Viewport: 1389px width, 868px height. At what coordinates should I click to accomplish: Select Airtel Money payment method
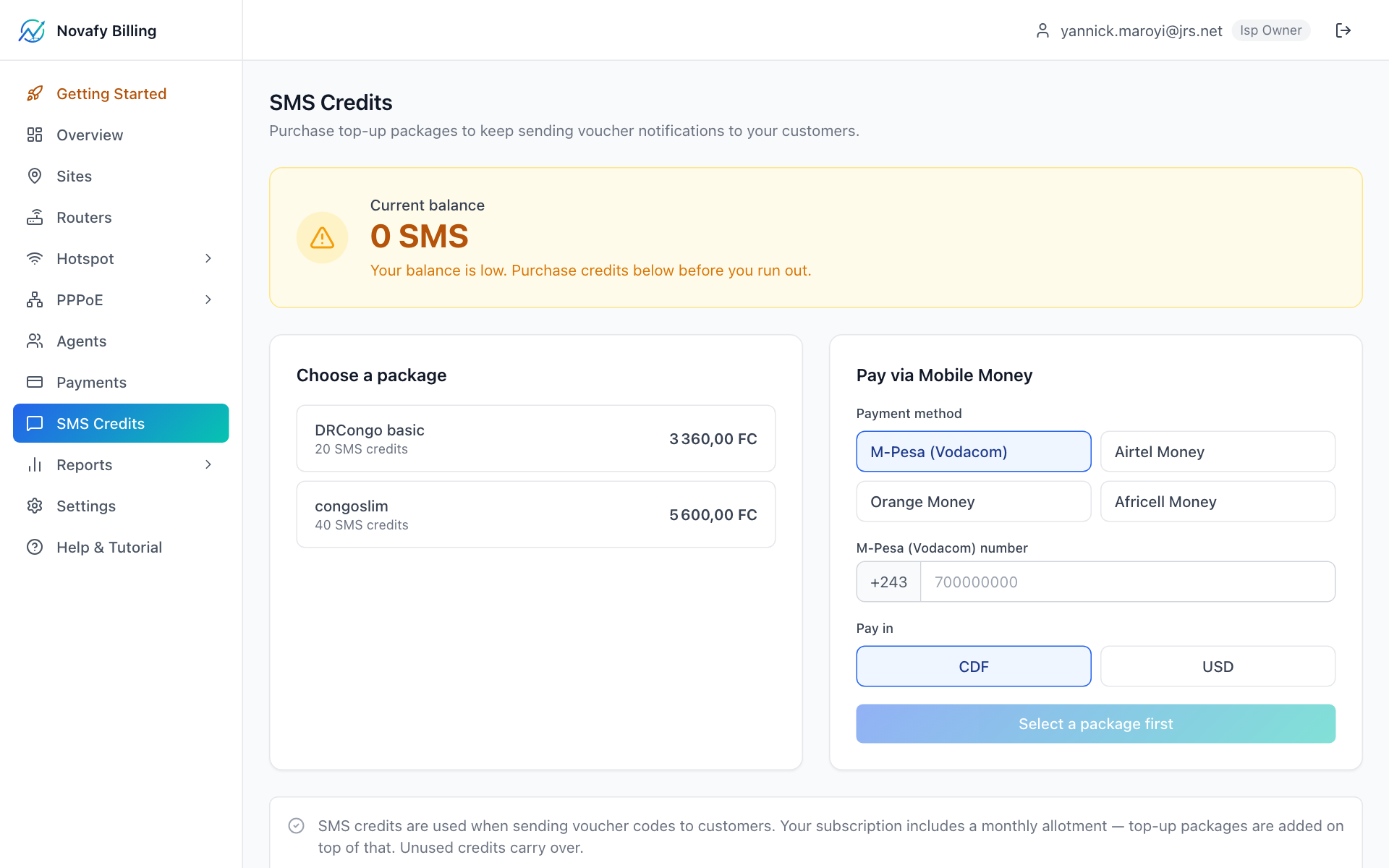pos(1218,451)
